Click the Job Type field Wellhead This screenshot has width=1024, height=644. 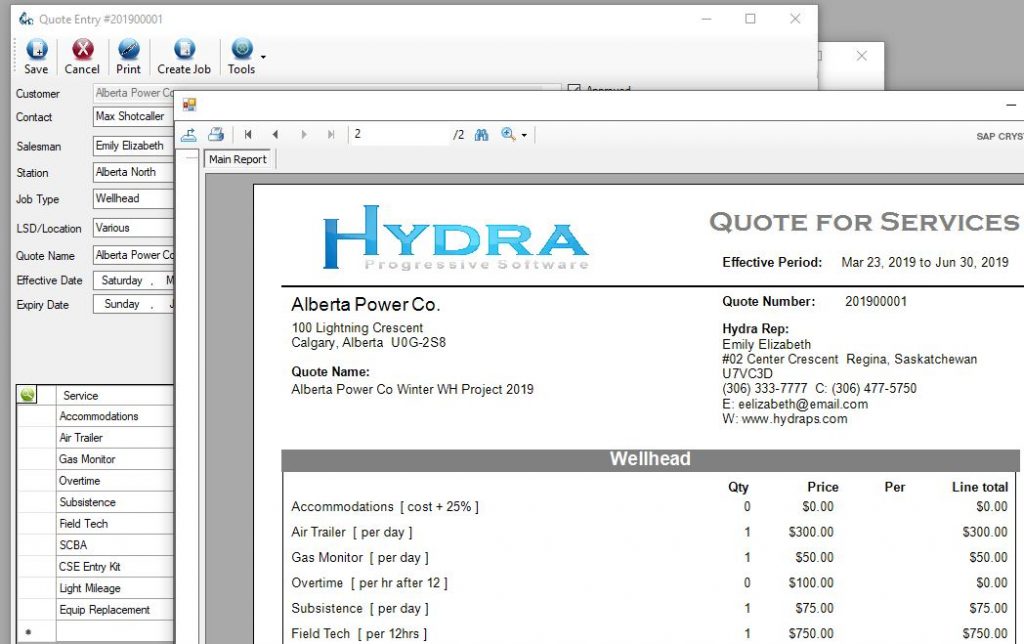[133, 199]
